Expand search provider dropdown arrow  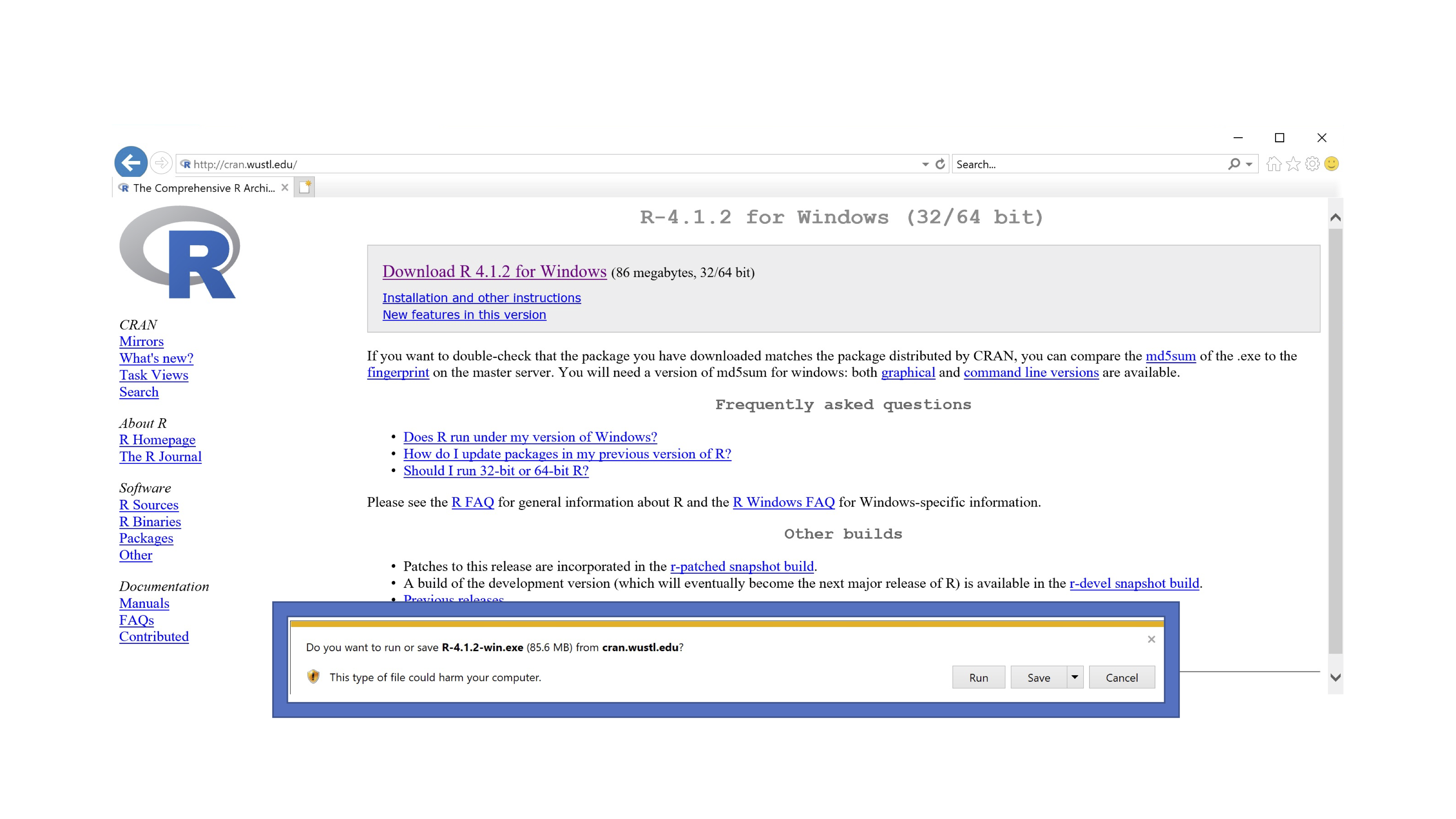[1249, 165]
